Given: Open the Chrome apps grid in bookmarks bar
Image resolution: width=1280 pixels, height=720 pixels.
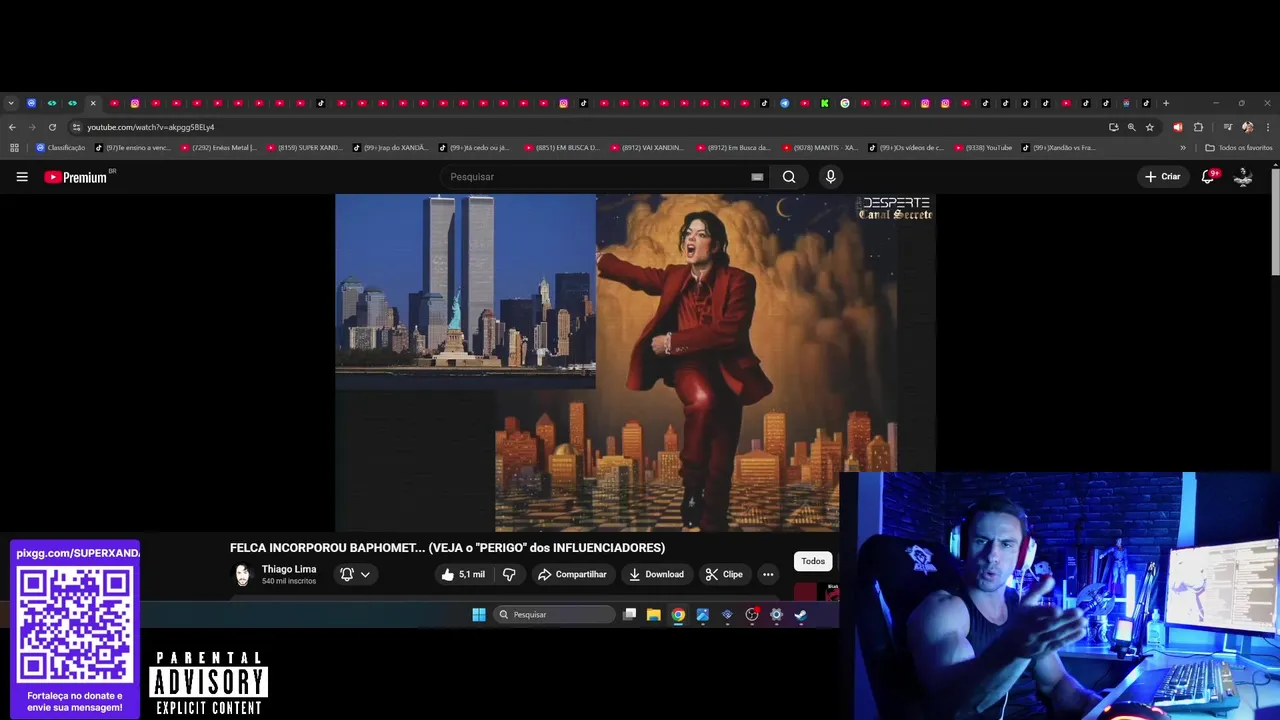Looking at the screenshot, I should pos(14,148).
